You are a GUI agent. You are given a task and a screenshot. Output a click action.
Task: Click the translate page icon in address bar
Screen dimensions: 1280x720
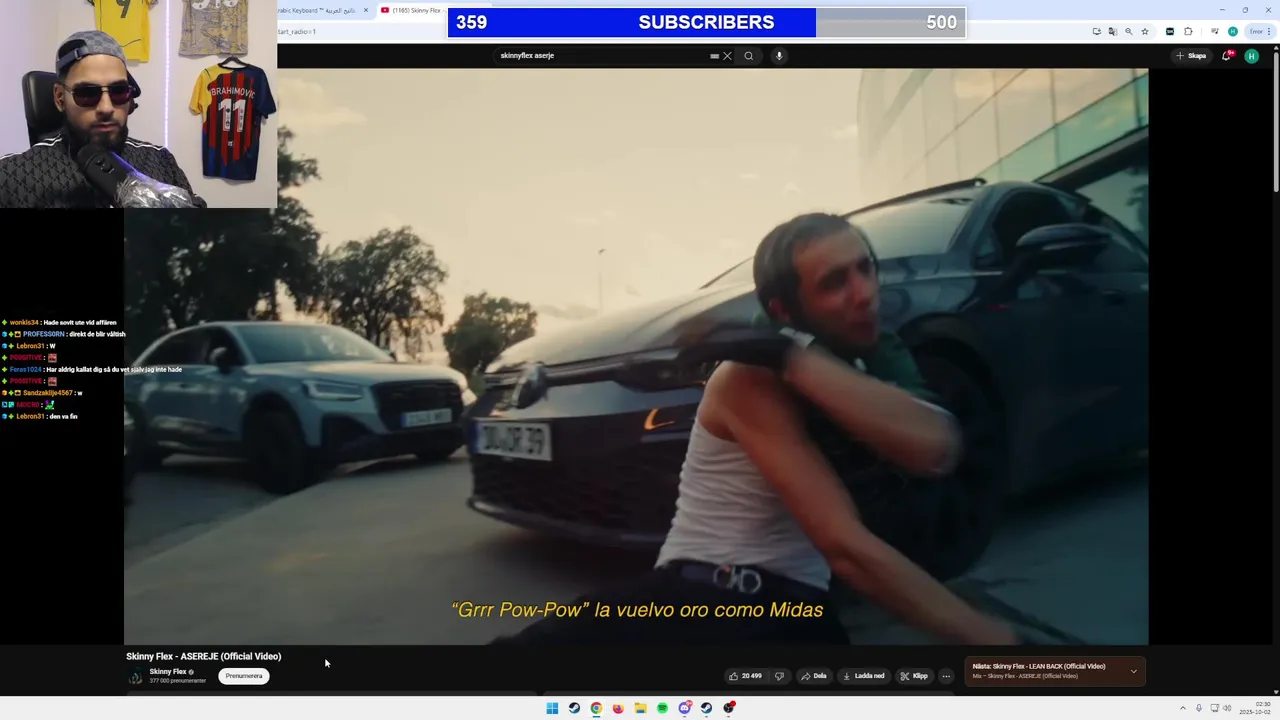click(1112, 31)
